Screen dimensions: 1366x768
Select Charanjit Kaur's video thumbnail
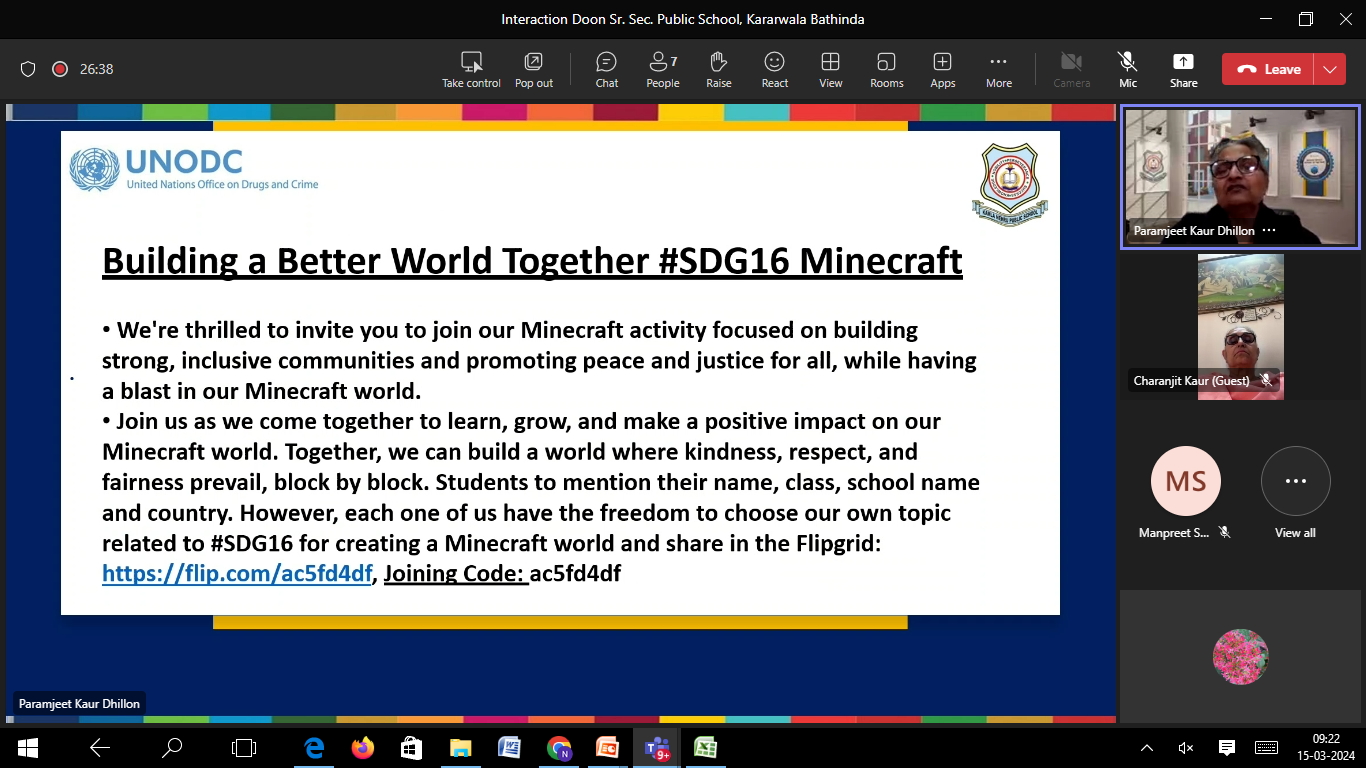pos(1240,326)
